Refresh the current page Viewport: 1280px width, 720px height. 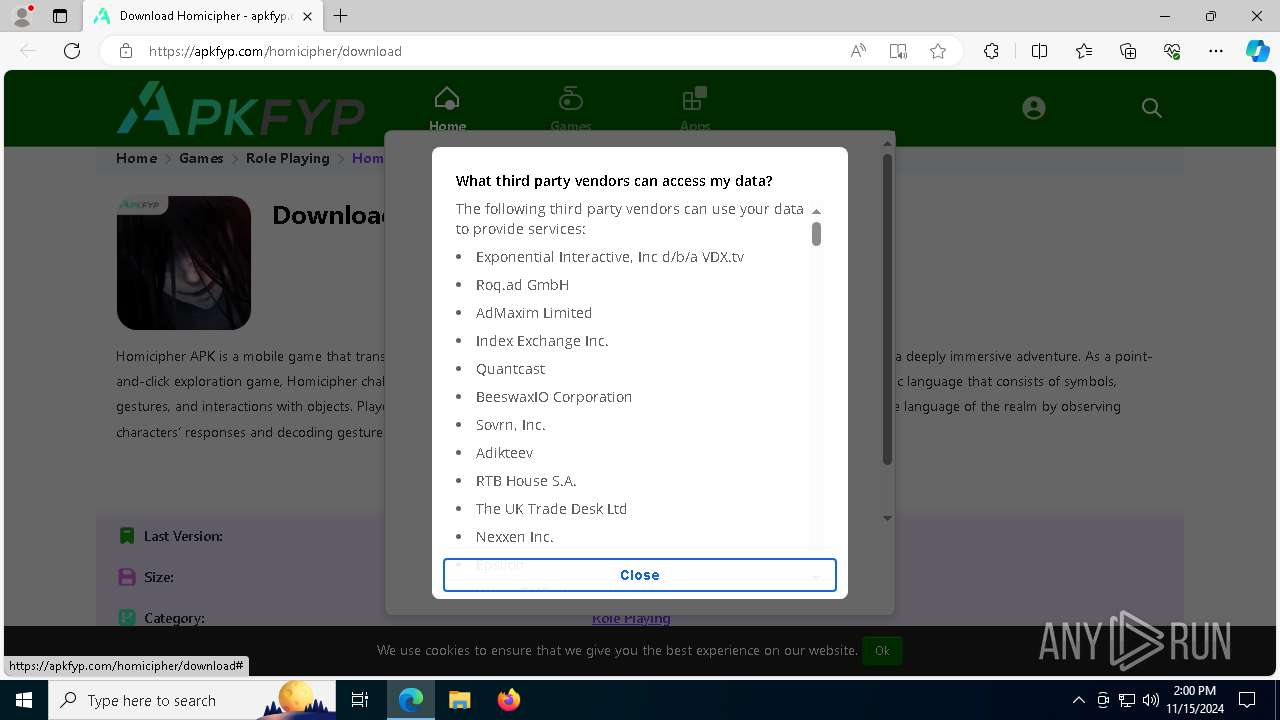click(72, 51)
